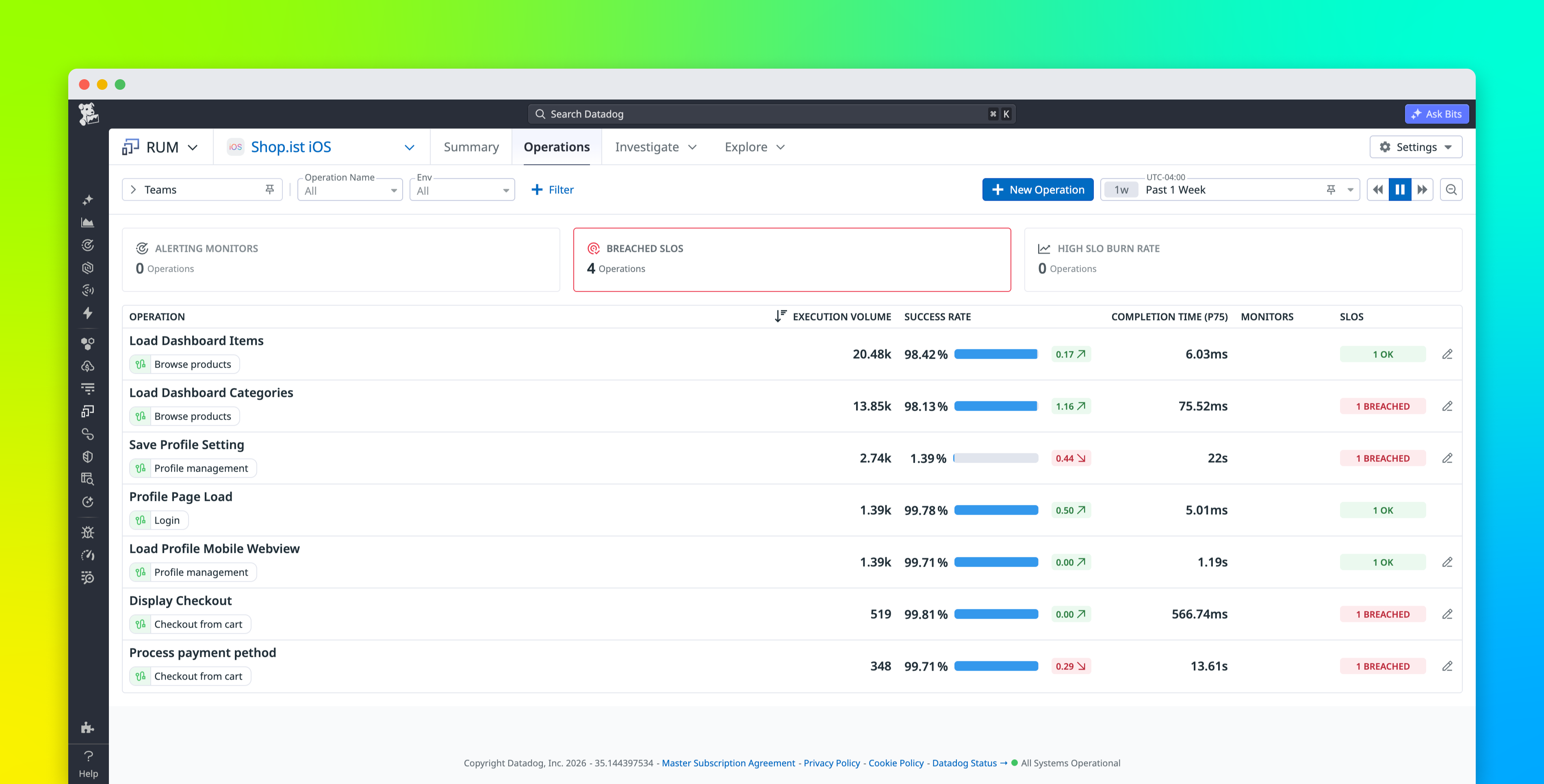This screenshot has height=784, width=1544.
Task: Click the zoom out magnifier icon
Action: (1451, 189)
